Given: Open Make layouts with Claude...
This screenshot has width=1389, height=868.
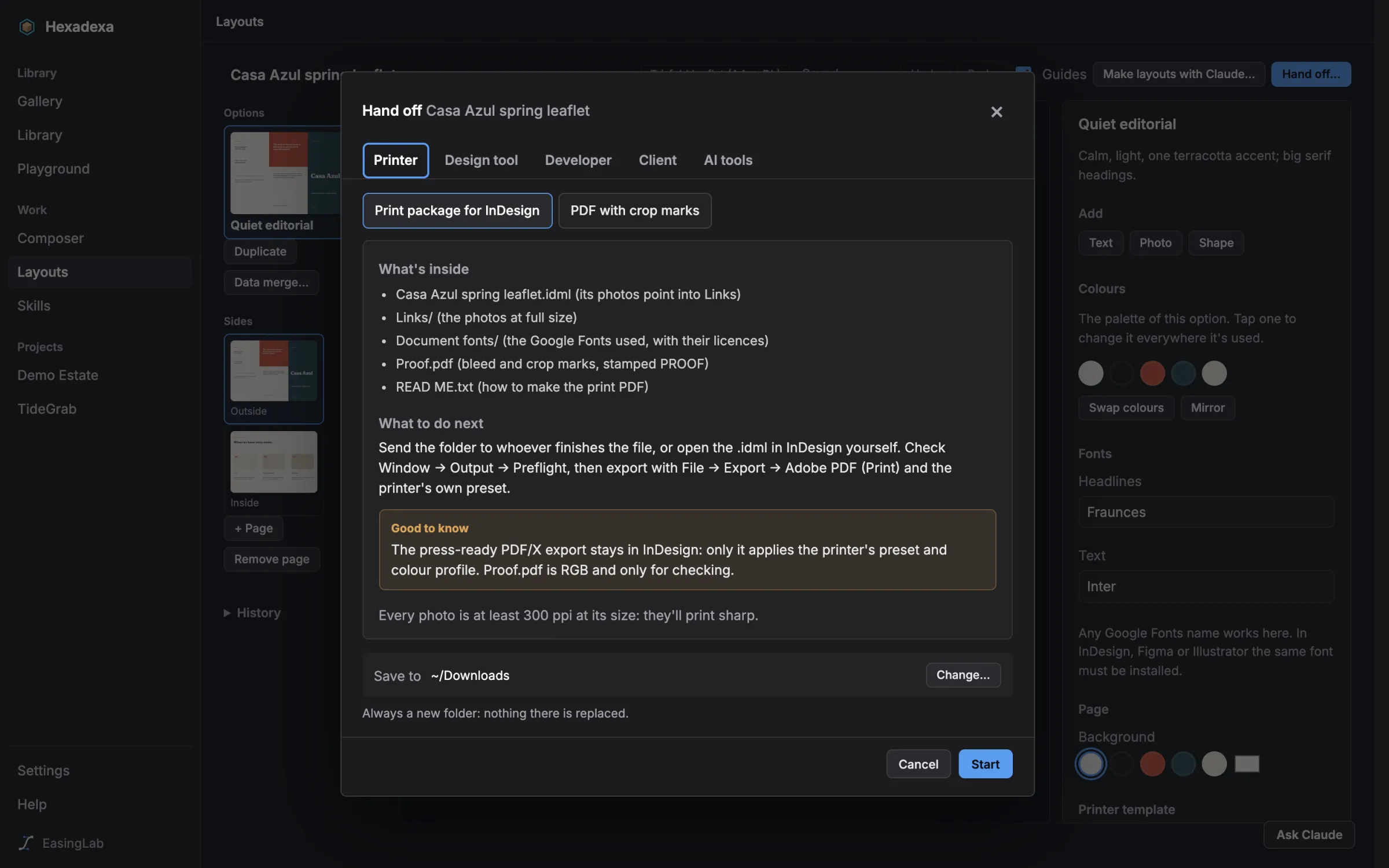Looking at the screenshot, I should pos(1178,74).
